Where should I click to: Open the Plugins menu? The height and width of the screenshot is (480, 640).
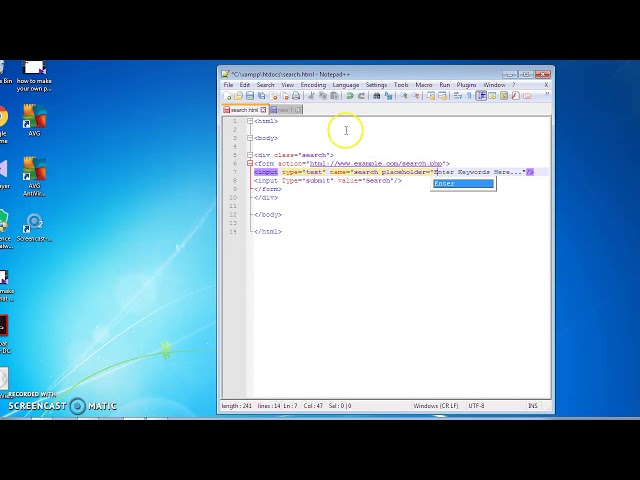[x=466, y=85]
